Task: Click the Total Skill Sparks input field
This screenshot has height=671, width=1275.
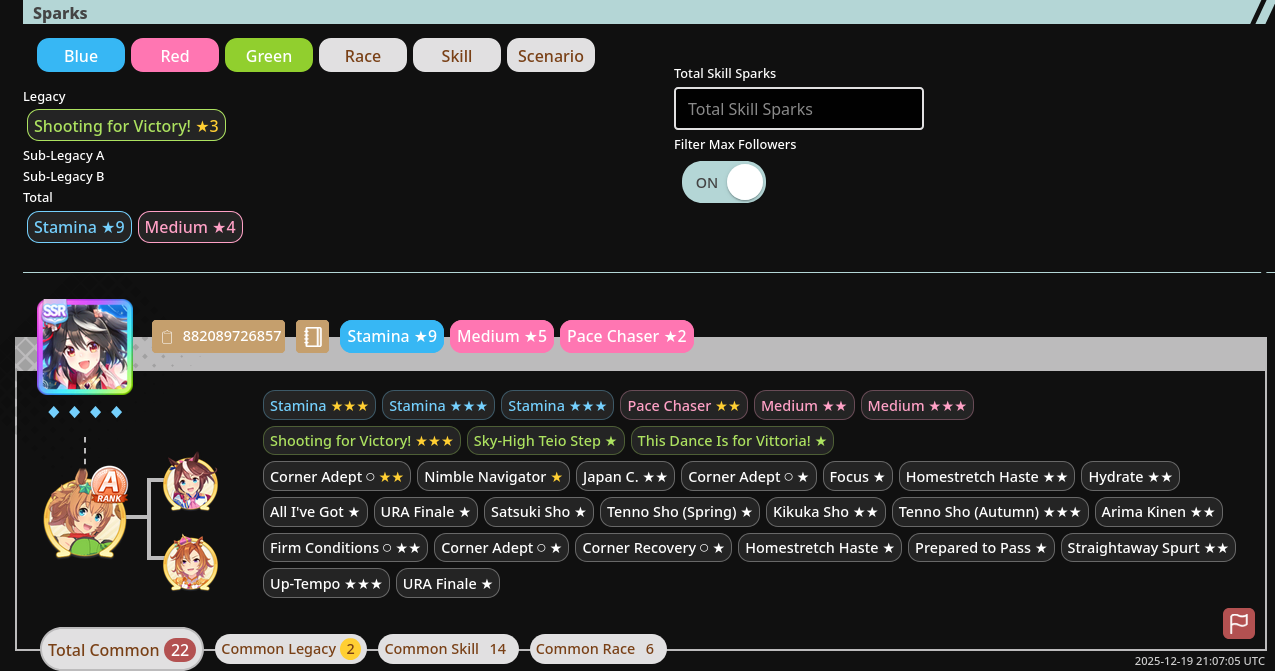Action: [x=799, y=109]
